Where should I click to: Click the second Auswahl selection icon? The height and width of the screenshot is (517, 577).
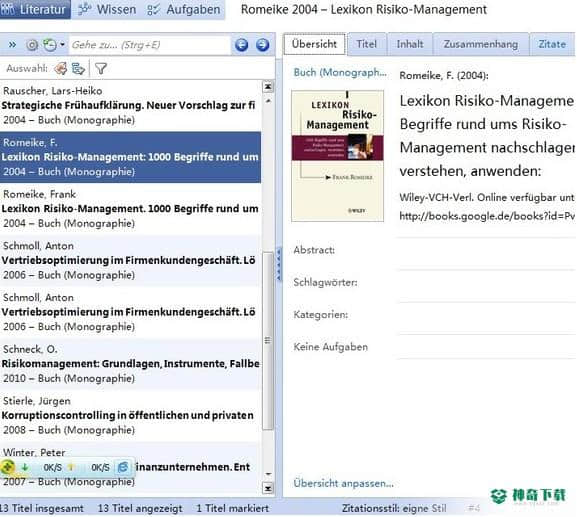coord(78,68)
